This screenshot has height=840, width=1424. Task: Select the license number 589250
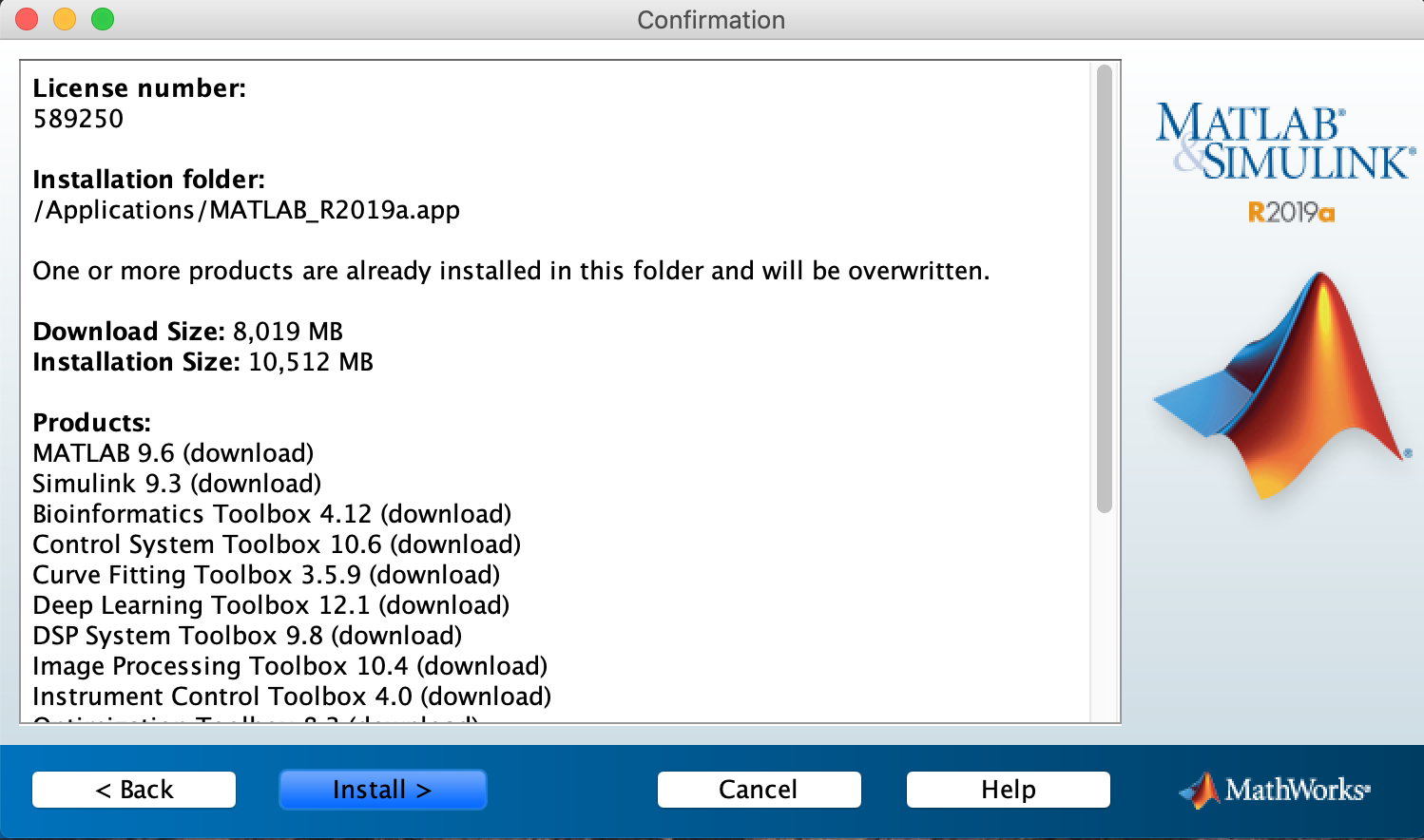click(x=79, y=119)
